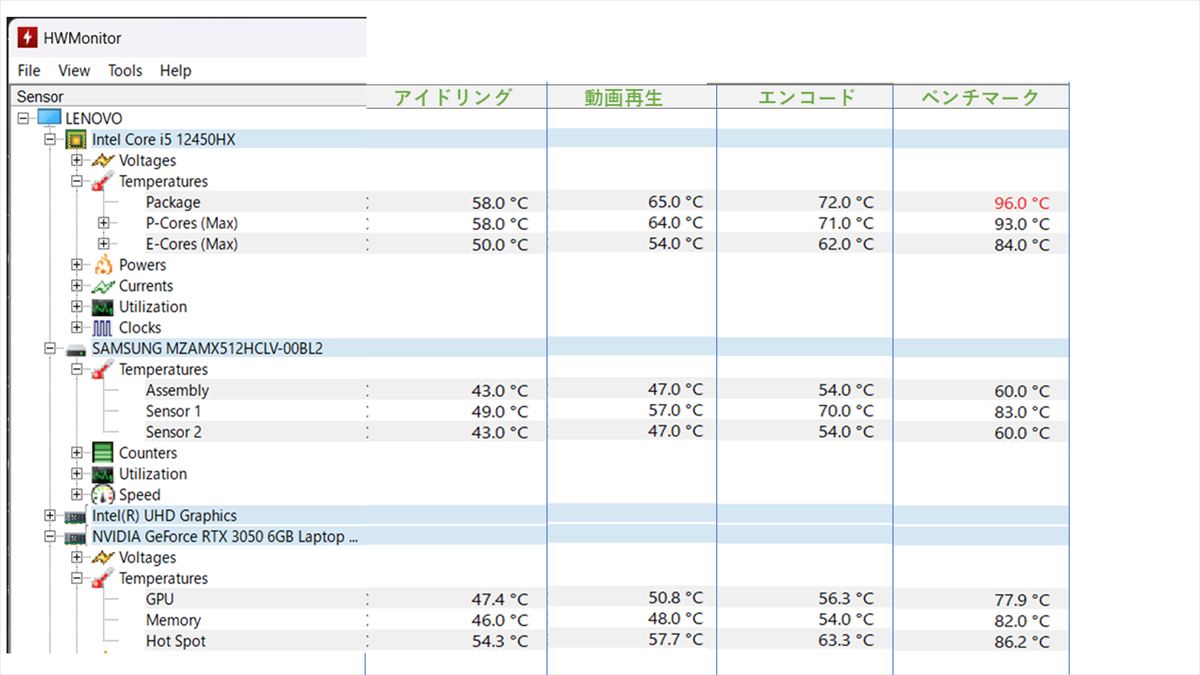The height and width of the screenshot is (675, 1200).
Task: Expand the CPU Utilization node
Action: click(x=77, y=307)
